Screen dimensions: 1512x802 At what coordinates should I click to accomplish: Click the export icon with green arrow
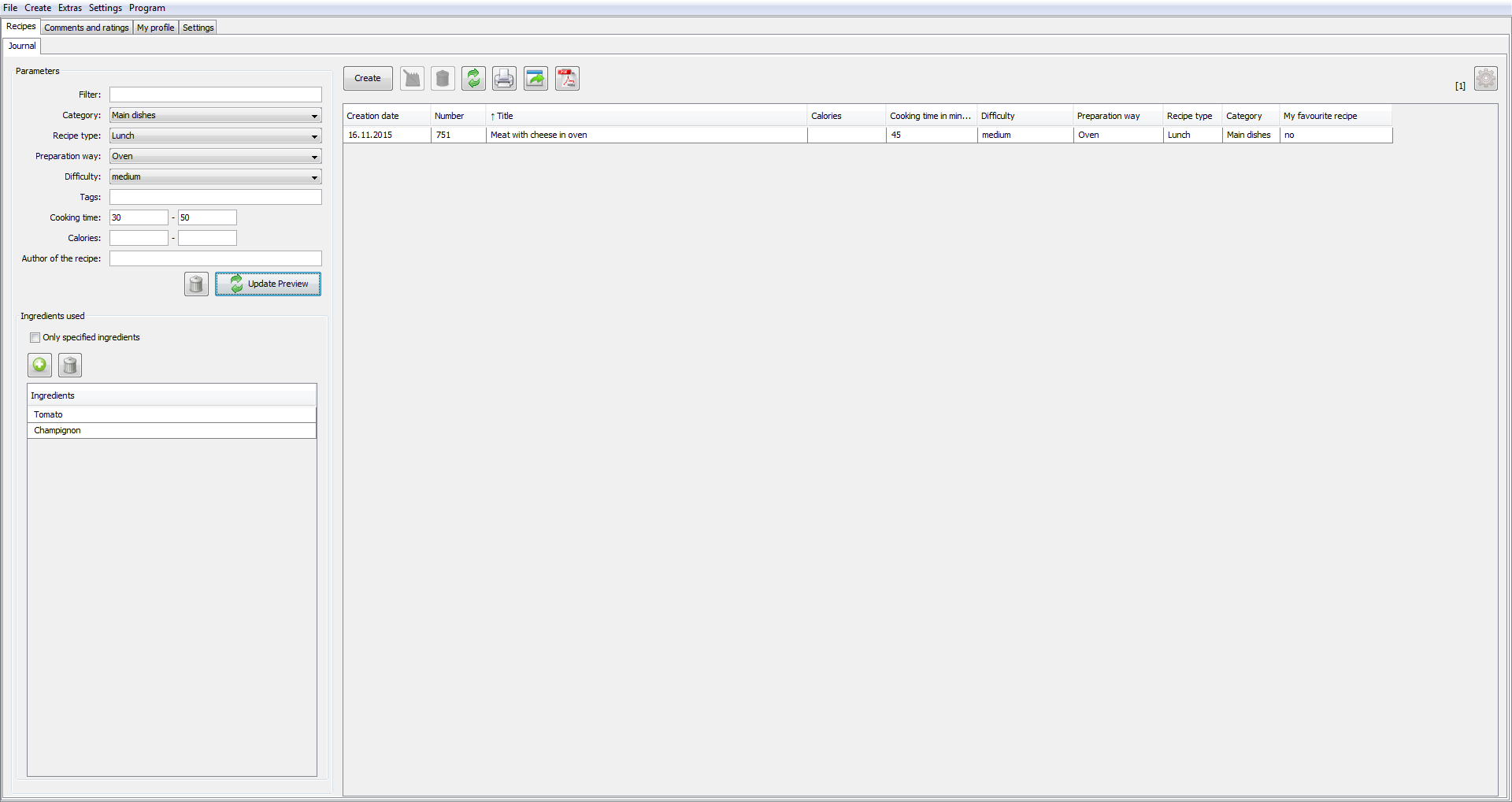[535, 78]
